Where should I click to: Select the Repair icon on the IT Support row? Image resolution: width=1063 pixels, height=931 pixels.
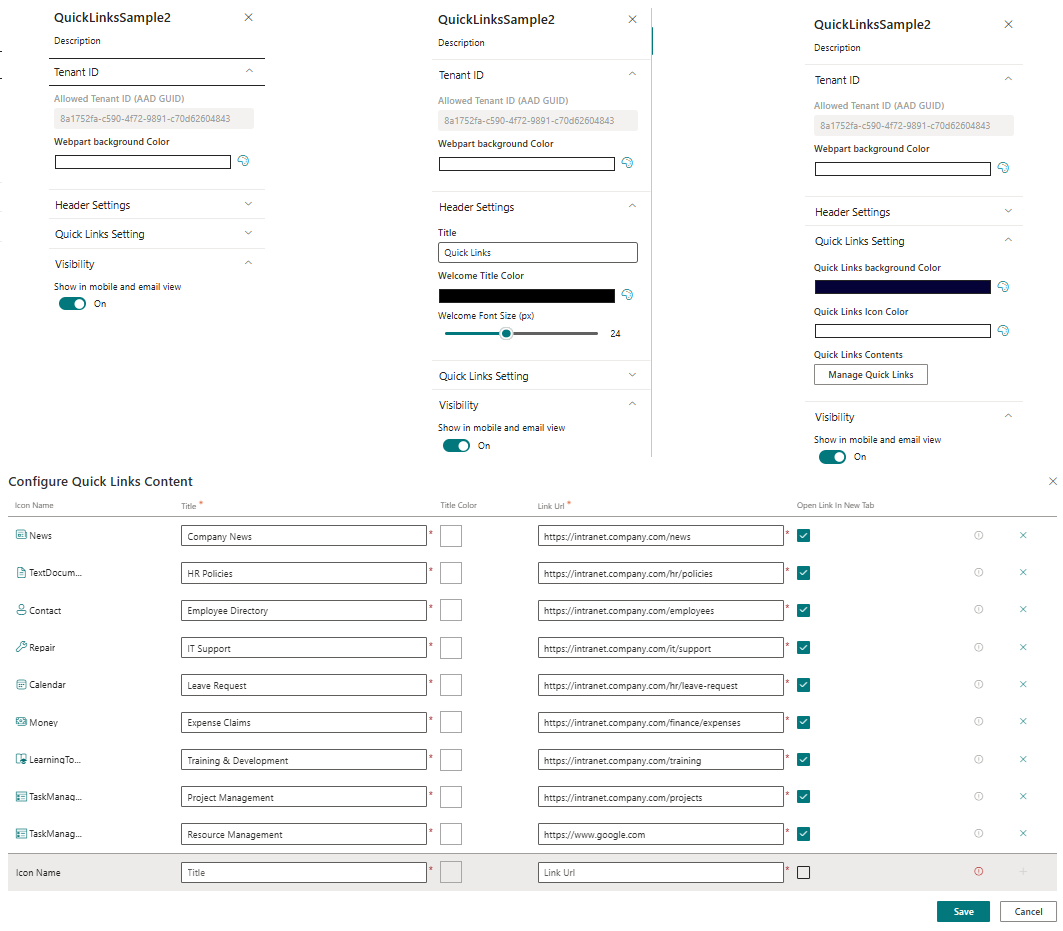coord(20,647)
